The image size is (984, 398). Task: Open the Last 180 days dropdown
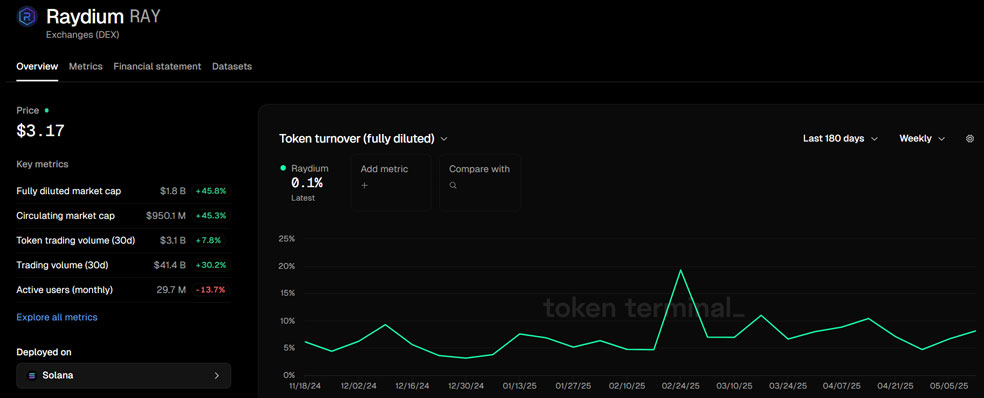click(x=840, y=139)
